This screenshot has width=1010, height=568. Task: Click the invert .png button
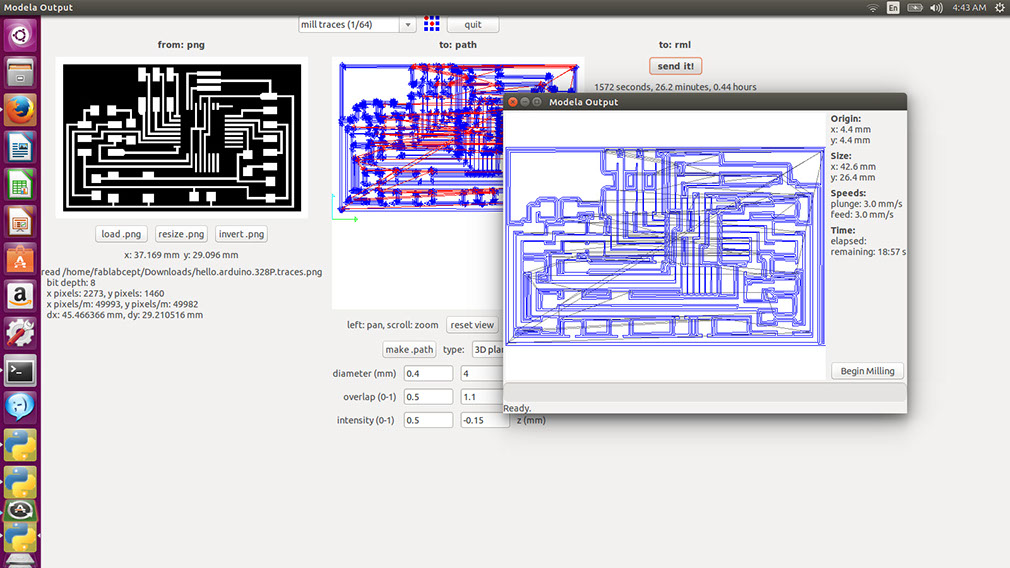(x=241, y=234)
